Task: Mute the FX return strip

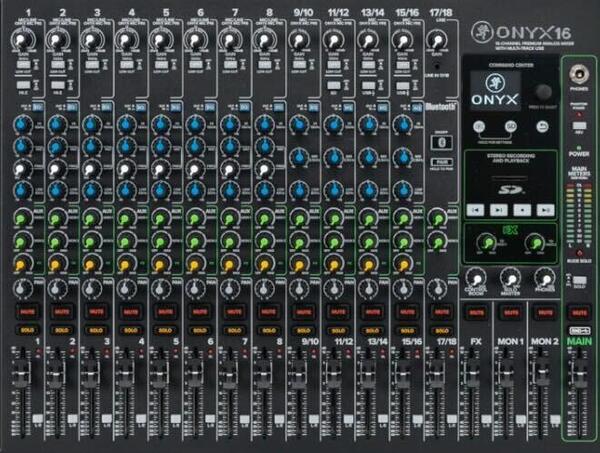Action: pos(476,313)
